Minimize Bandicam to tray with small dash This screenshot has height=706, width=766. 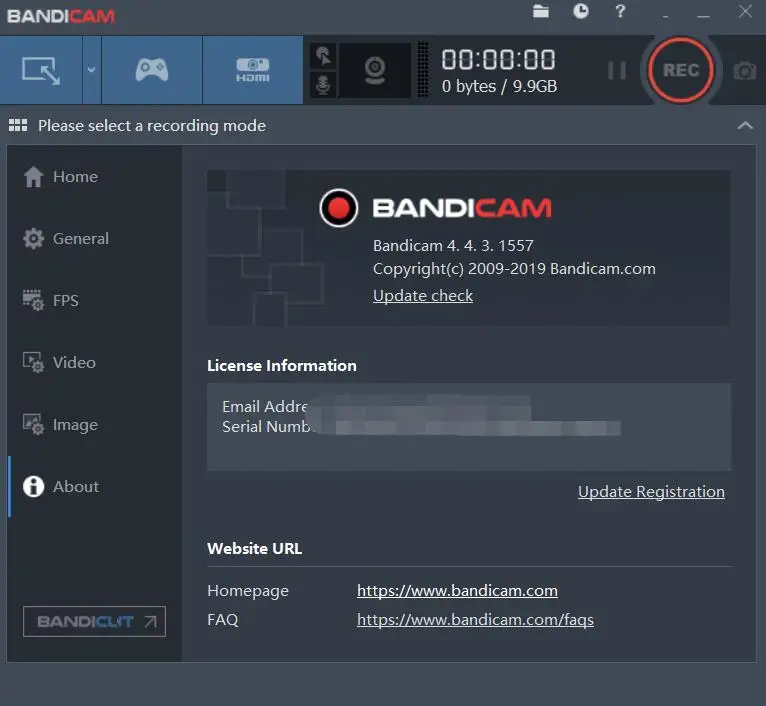pyautogui.click(x=665, y=16)
